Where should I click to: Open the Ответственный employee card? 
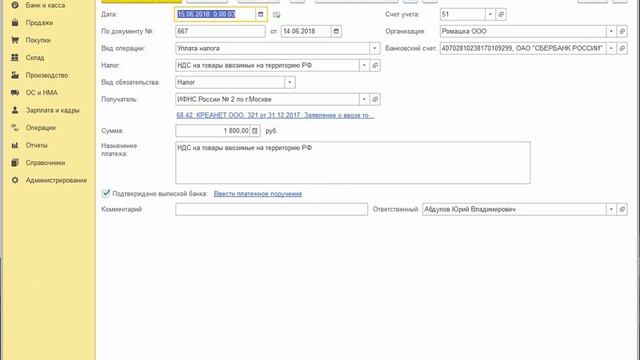622,209
